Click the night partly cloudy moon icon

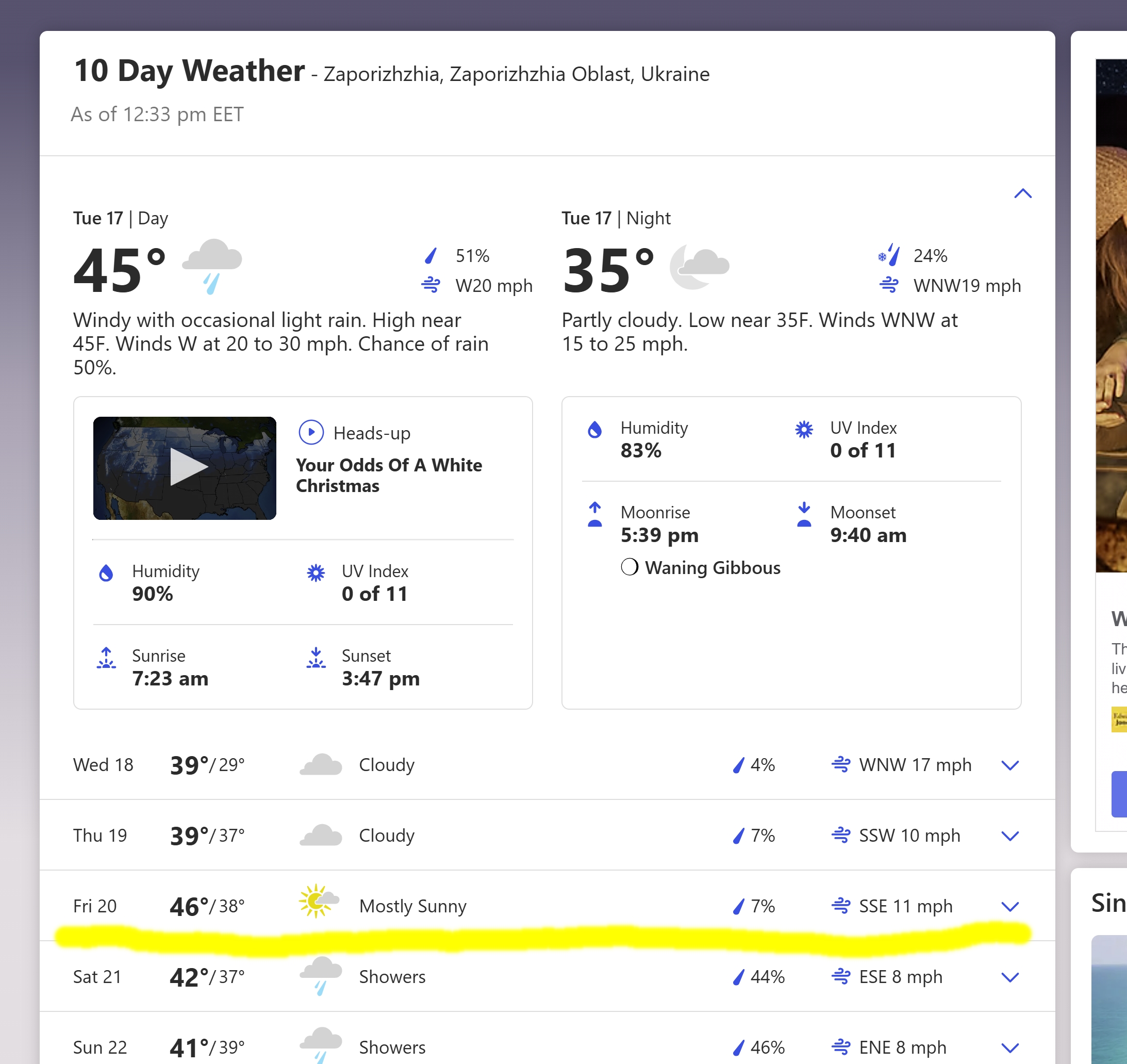tap(699, 267)
